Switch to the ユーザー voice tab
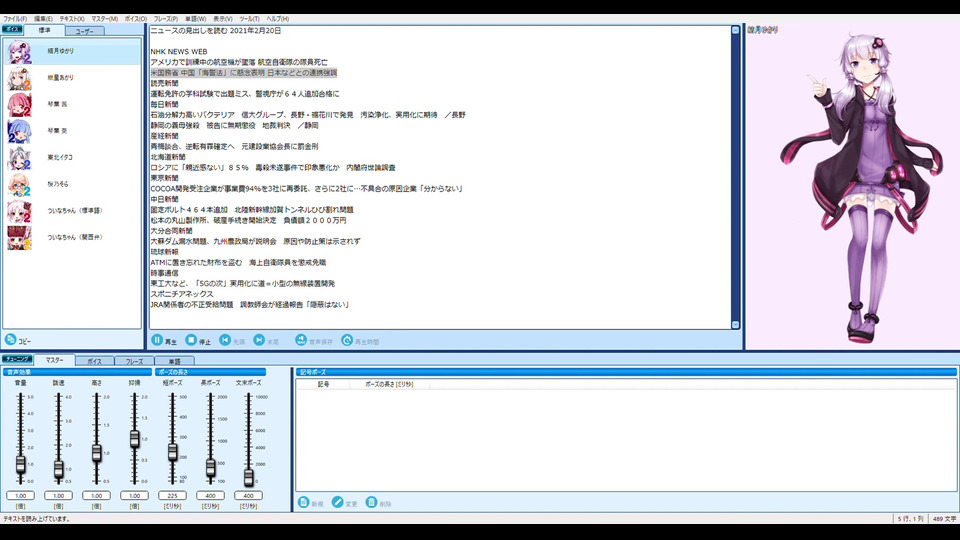Viewport: 960px width, 540px height. pyautogui.click(x=84, y=31)
